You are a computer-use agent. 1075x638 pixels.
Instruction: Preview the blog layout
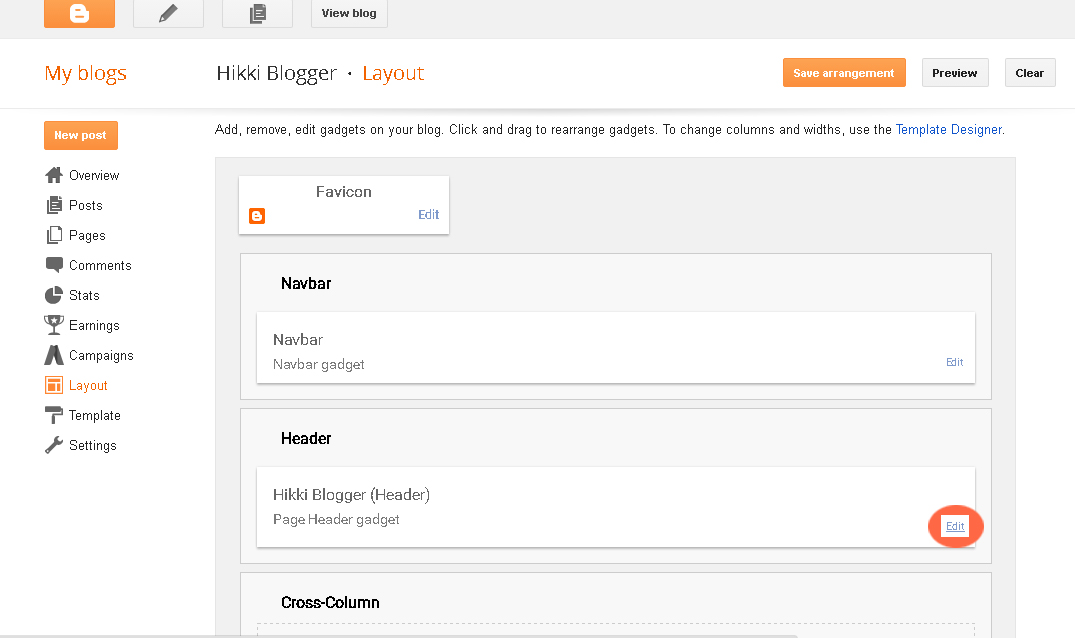(954, 72)
